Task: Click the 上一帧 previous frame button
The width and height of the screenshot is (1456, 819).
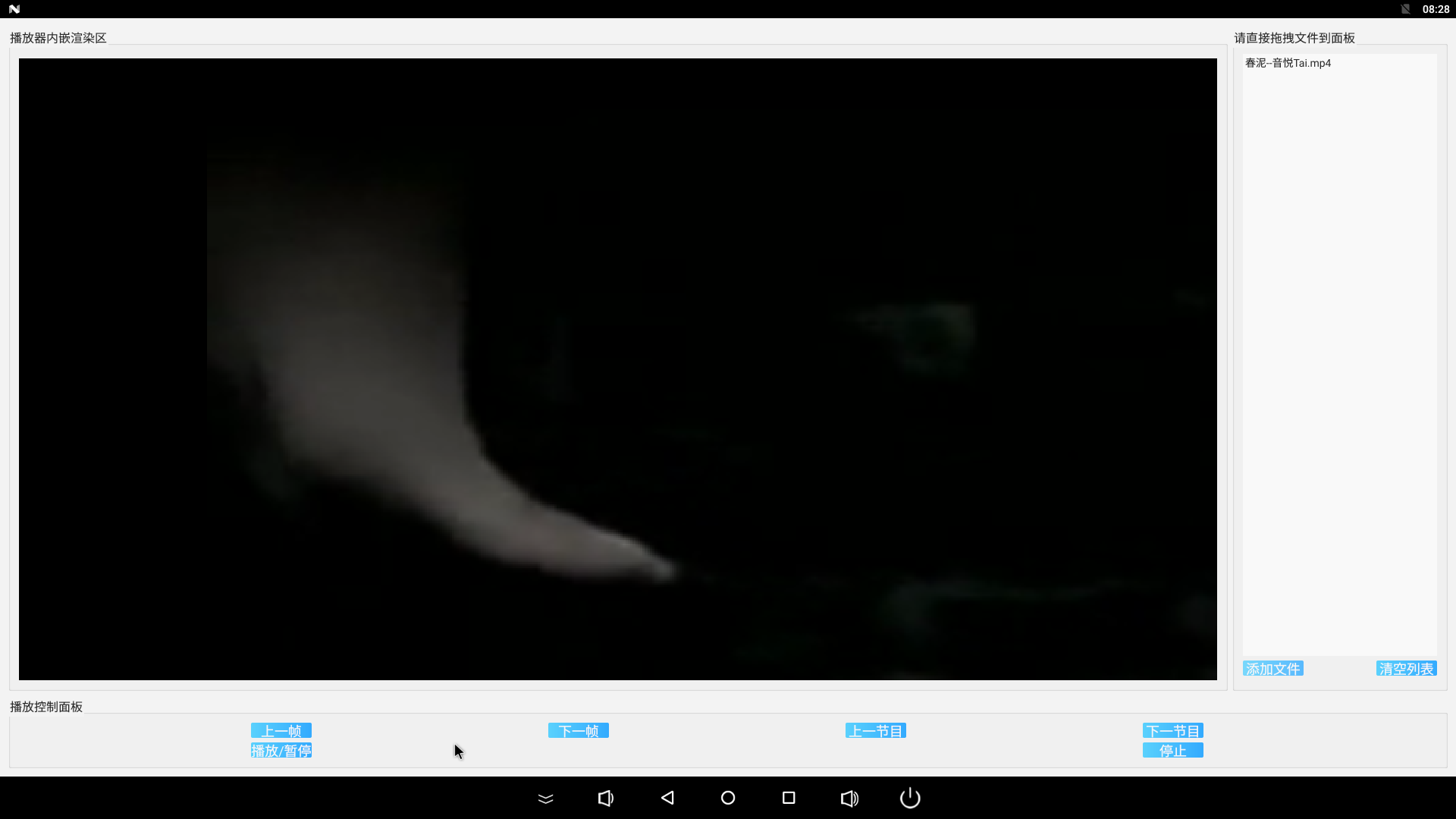Action: (281, 730)
